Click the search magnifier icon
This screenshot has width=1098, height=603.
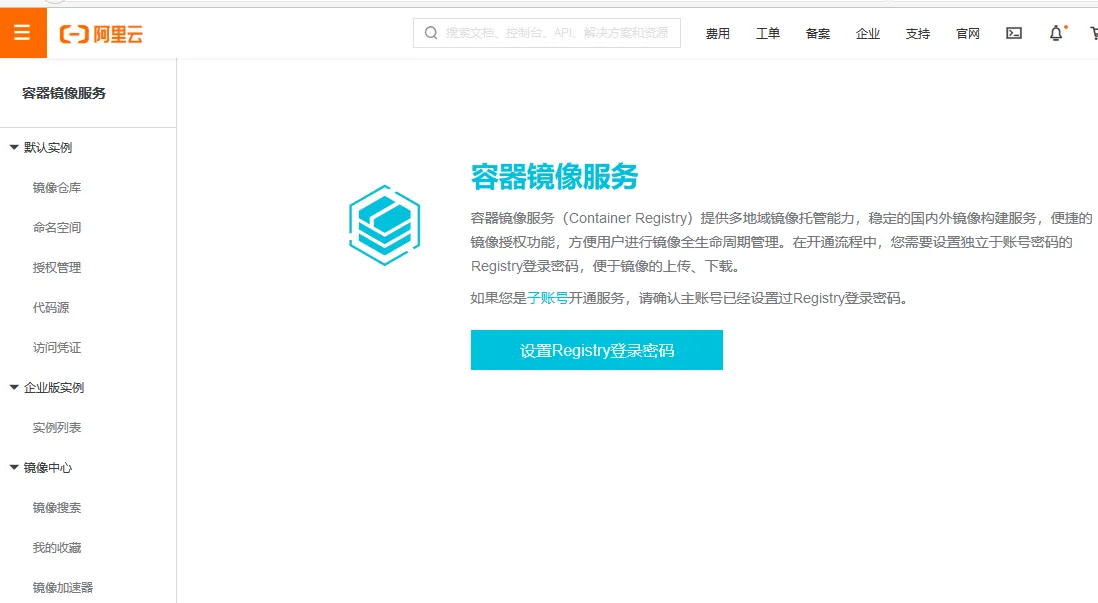click(x=431, y=33)
